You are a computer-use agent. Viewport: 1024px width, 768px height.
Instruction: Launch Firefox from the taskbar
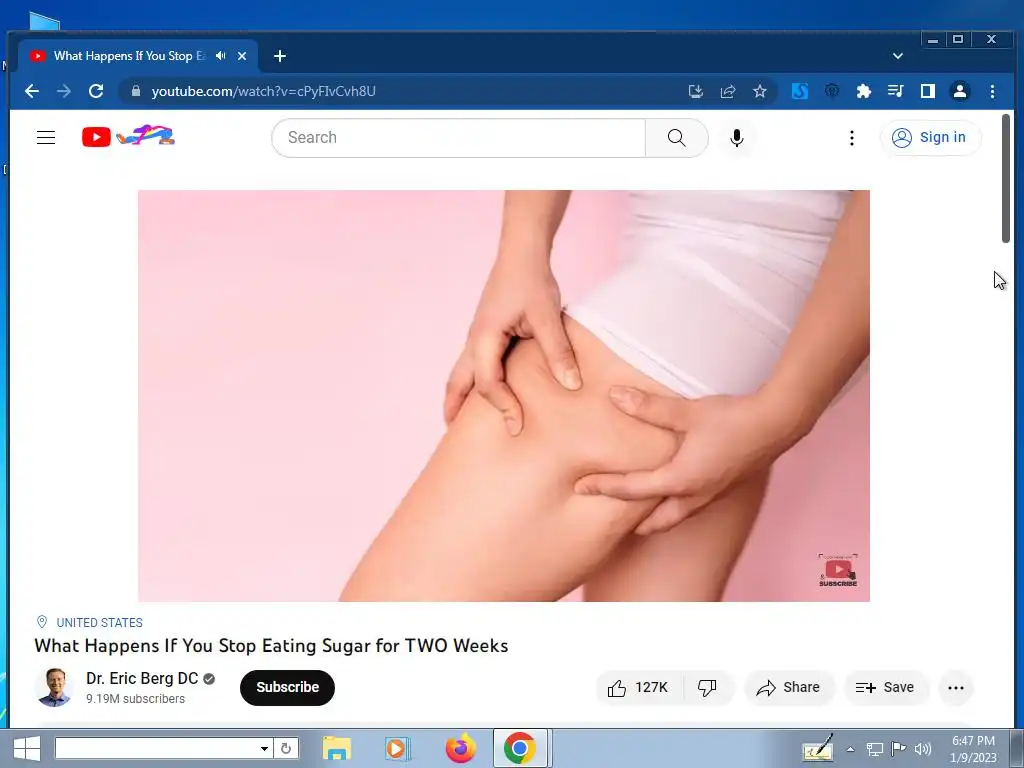[x=460, y=748]
